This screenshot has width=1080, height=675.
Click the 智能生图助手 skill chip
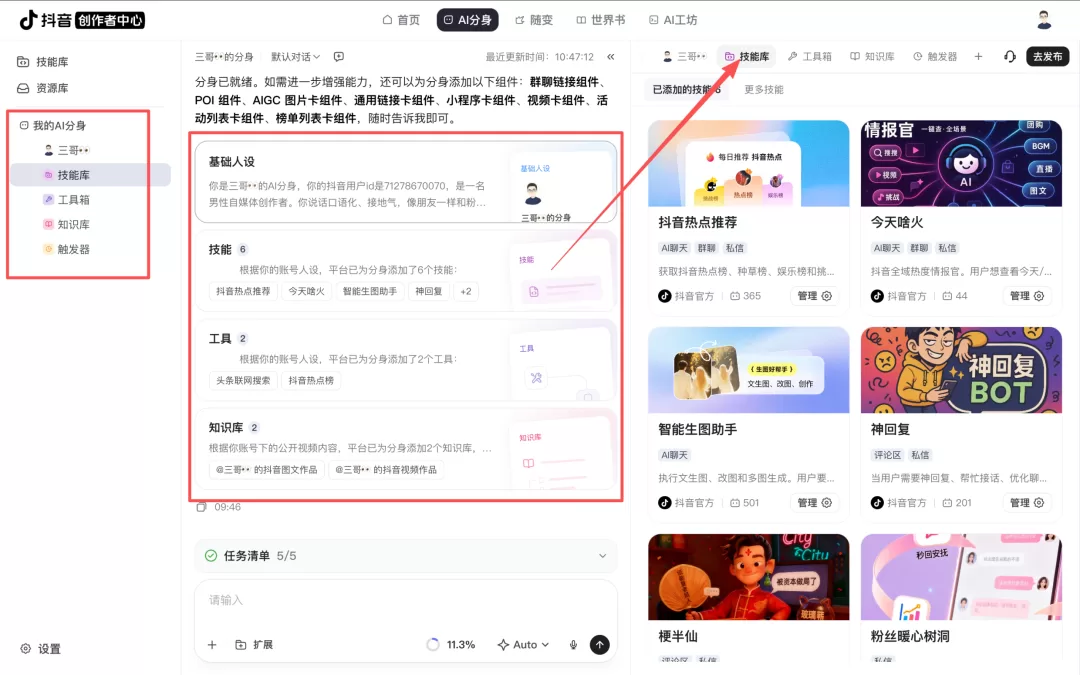tap(370, 291)
